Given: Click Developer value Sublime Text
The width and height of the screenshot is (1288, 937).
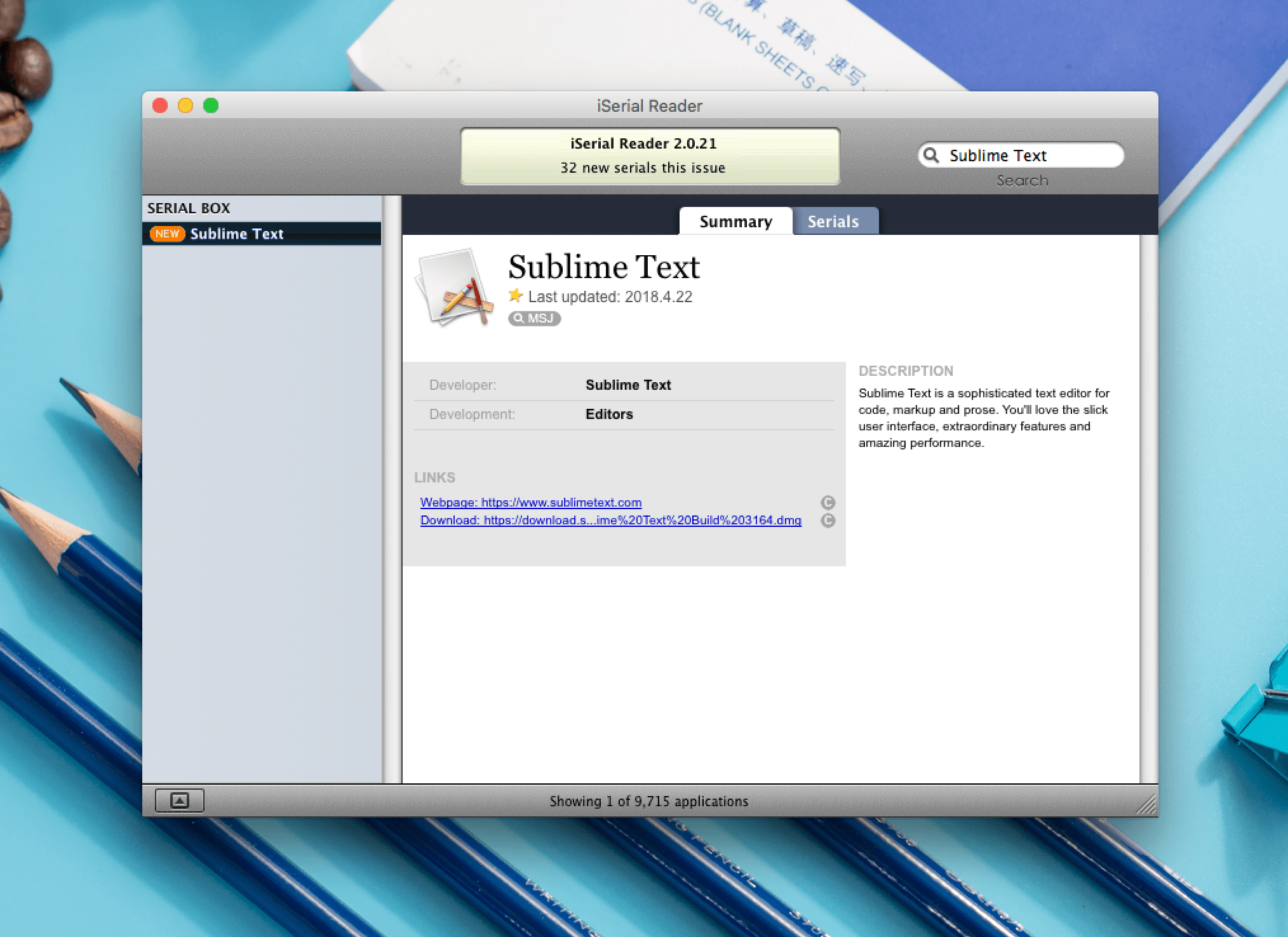Looking at the screenshot, I should click(628, 385).
